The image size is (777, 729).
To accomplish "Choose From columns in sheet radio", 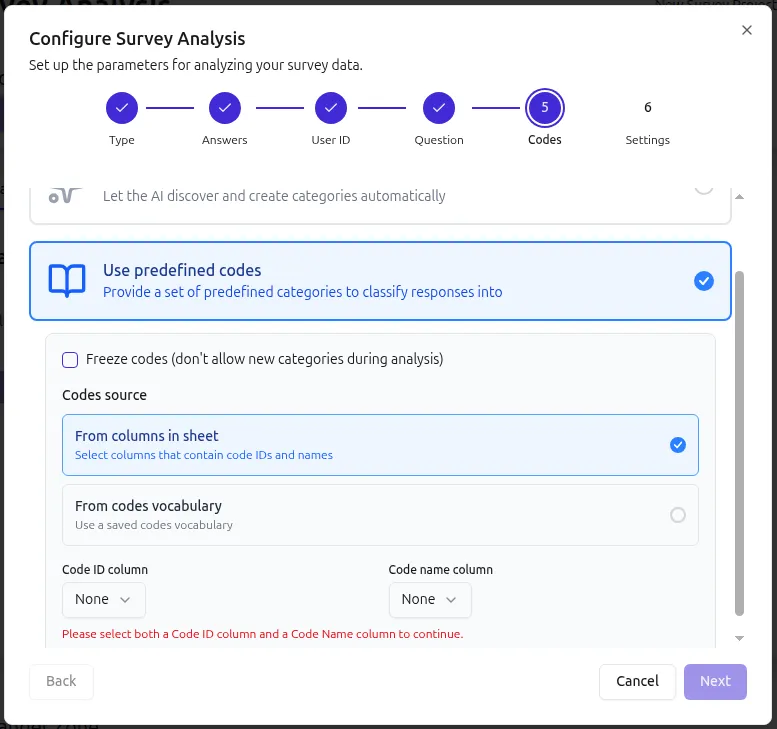I will pos(677,445).
